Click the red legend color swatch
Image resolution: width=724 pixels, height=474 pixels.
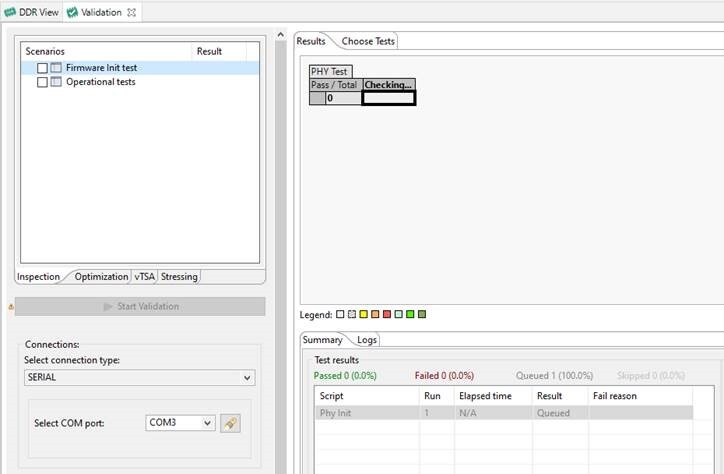pos(387,315)
